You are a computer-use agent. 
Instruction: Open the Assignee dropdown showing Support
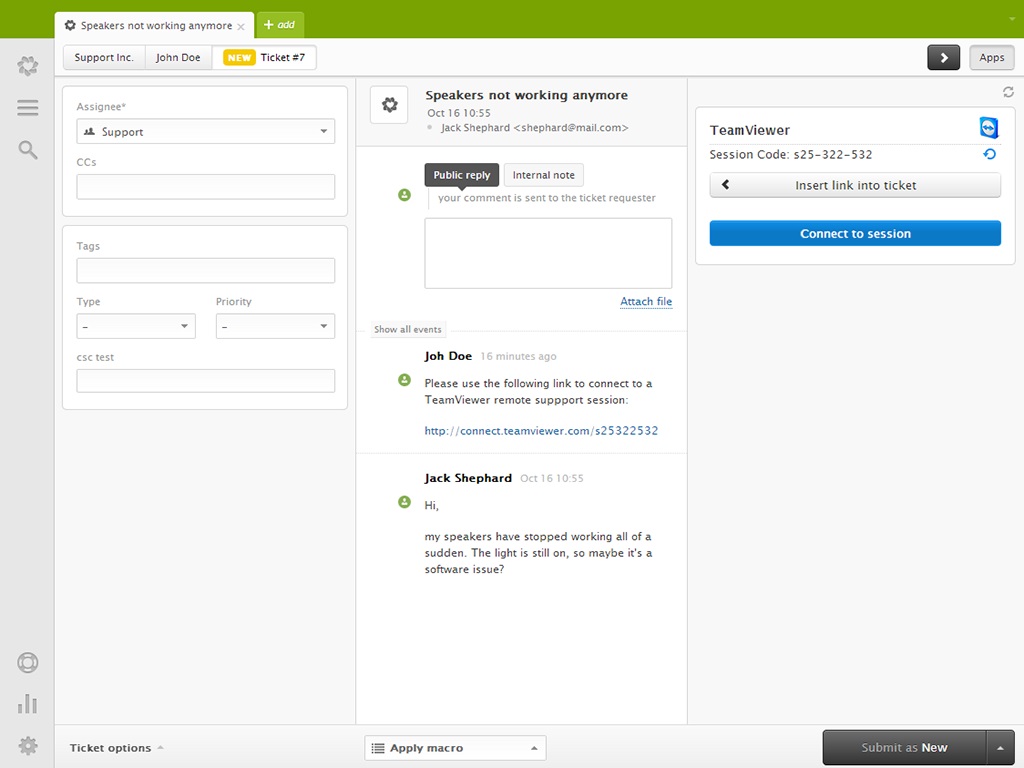(x=206, y=132)
